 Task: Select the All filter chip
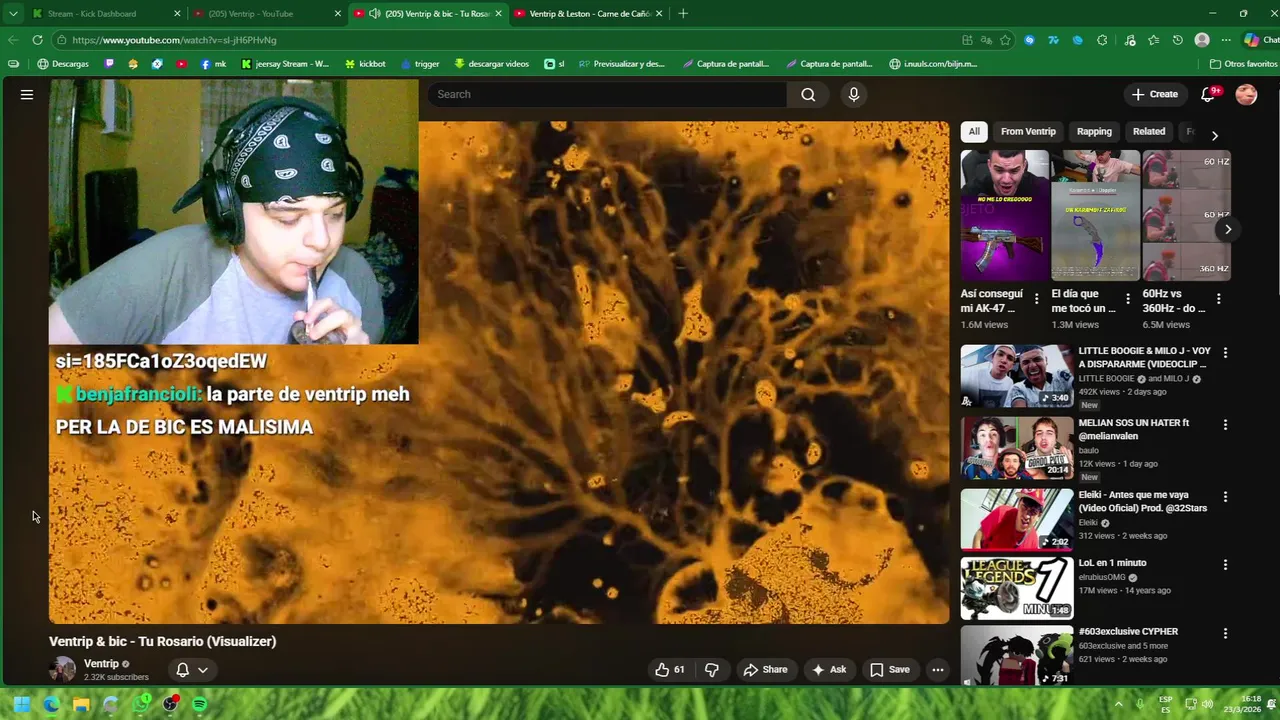(974, 131)
